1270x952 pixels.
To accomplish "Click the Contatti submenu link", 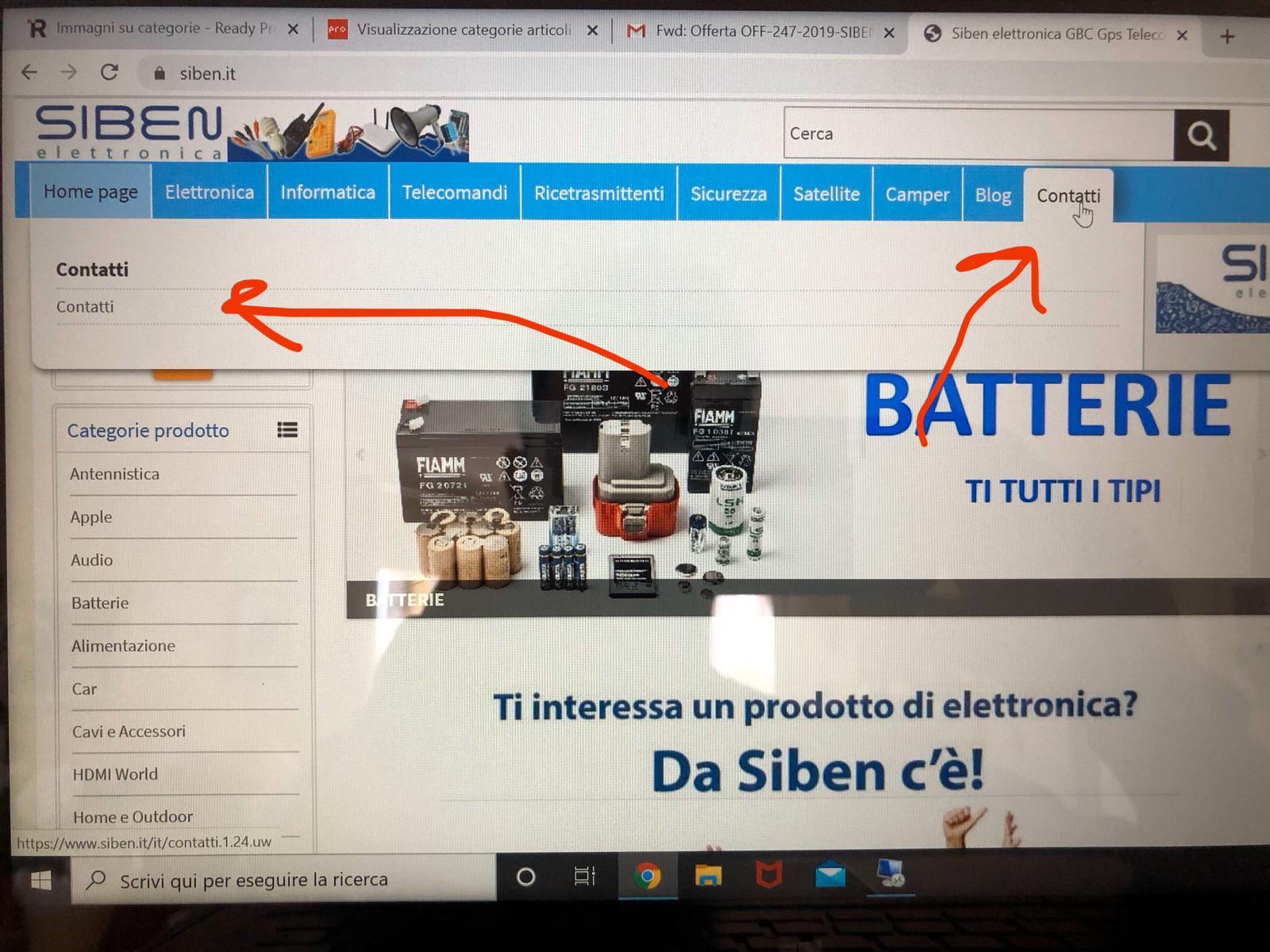I will tap(85, 307).
